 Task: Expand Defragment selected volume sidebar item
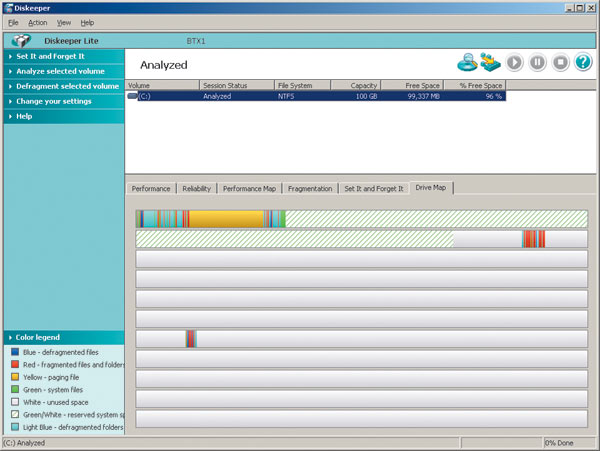click(64, 86)
